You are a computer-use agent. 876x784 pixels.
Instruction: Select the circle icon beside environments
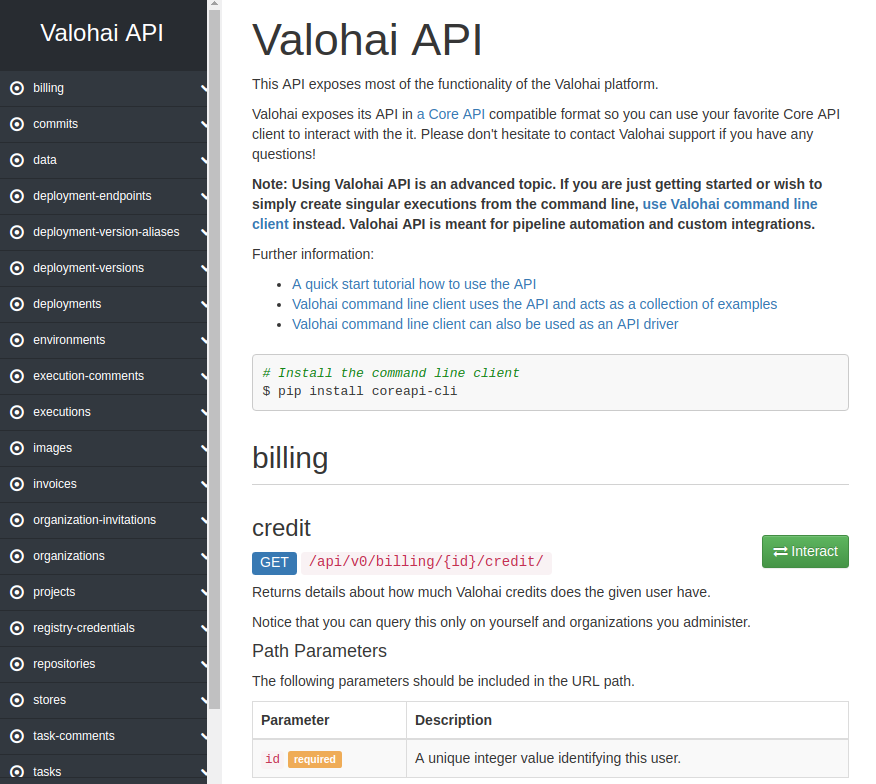click(17, 340)
